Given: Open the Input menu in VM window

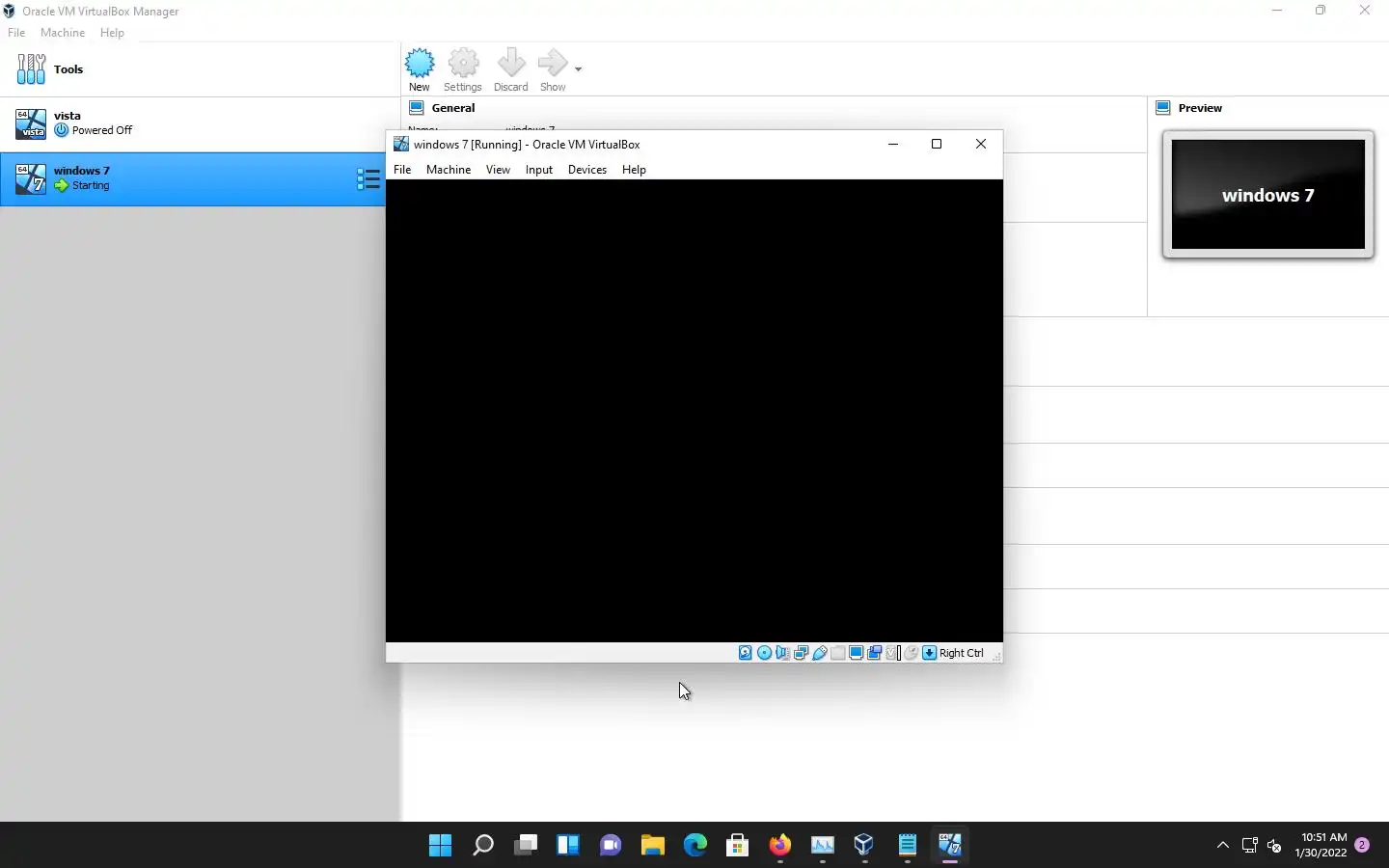Looking at the screenshot, I should pos(539,170).
